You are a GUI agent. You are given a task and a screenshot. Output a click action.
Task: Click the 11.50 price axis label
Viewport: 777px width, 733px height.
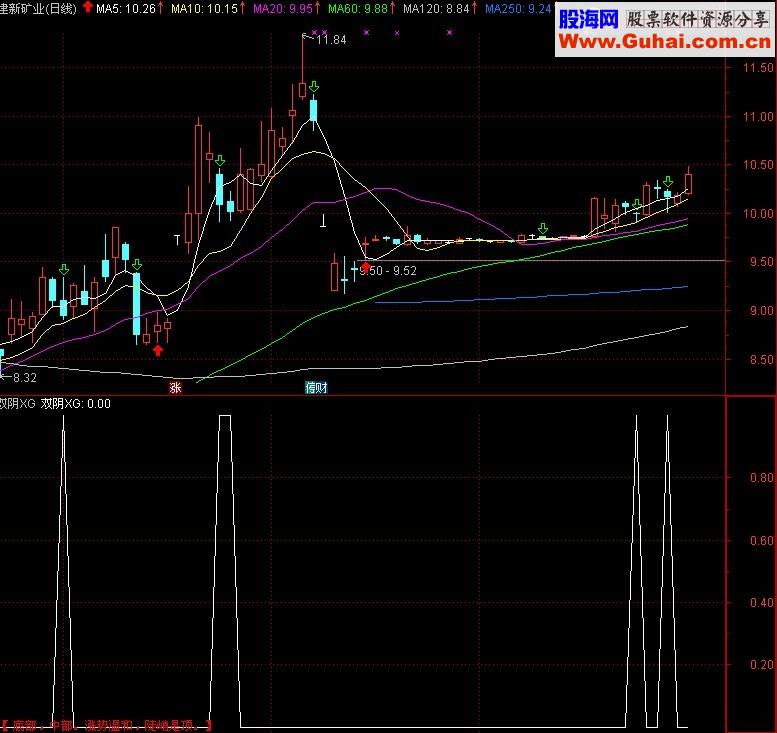tap(758, 68)
